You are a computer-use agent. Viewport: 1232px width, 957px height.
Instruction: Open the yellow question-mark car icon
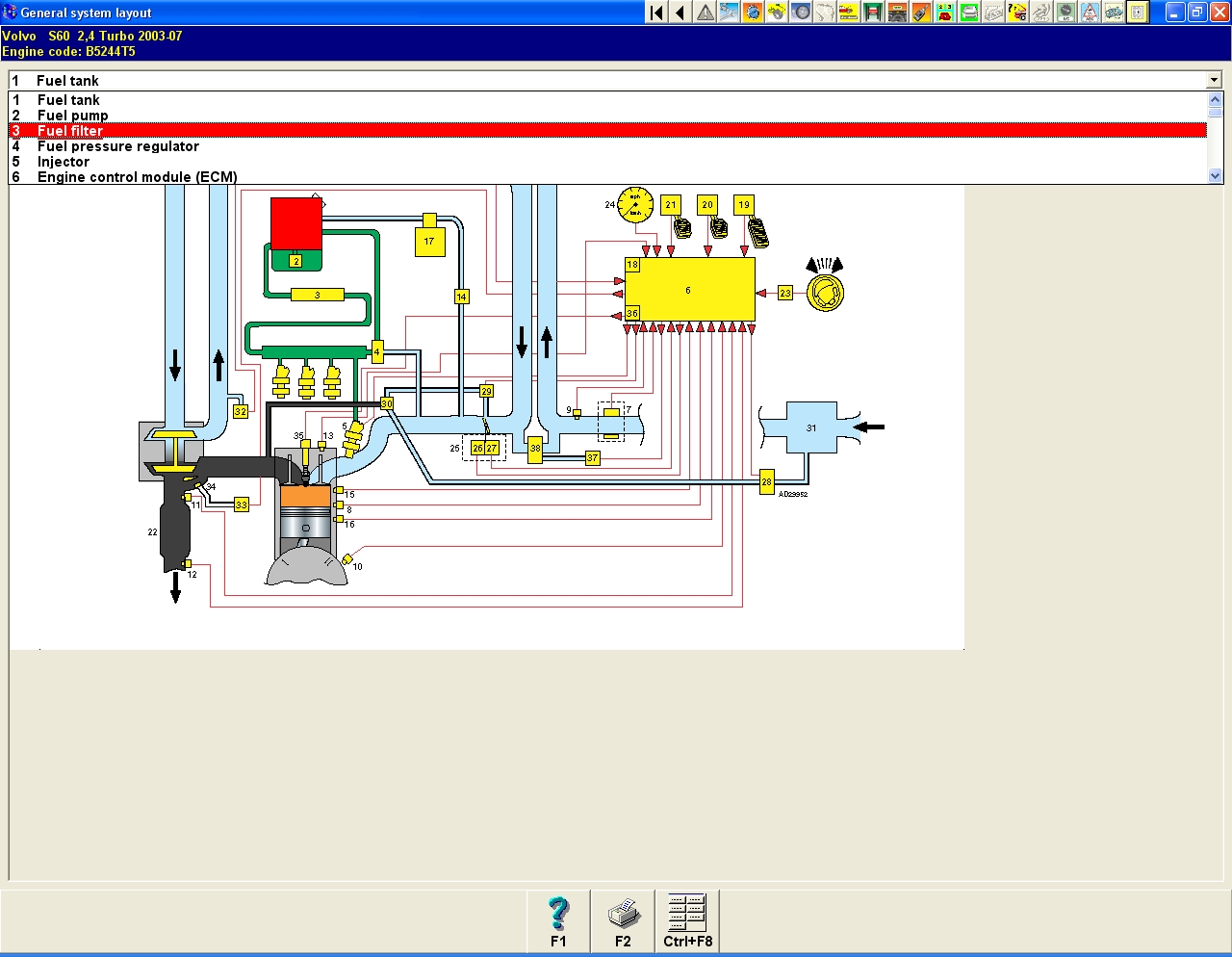1017,13
